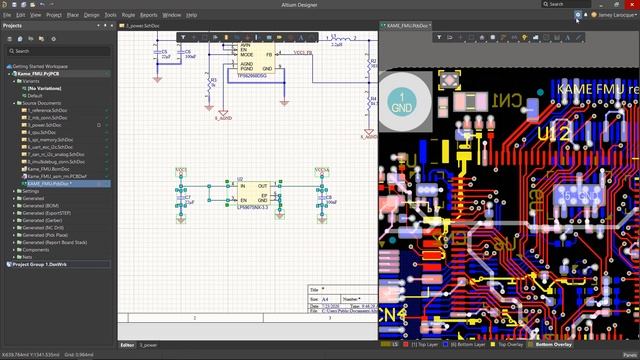Select the Place Via tool in PCB toolbar
The height and width of the screenshot is (360, 640).
point(524,38)
